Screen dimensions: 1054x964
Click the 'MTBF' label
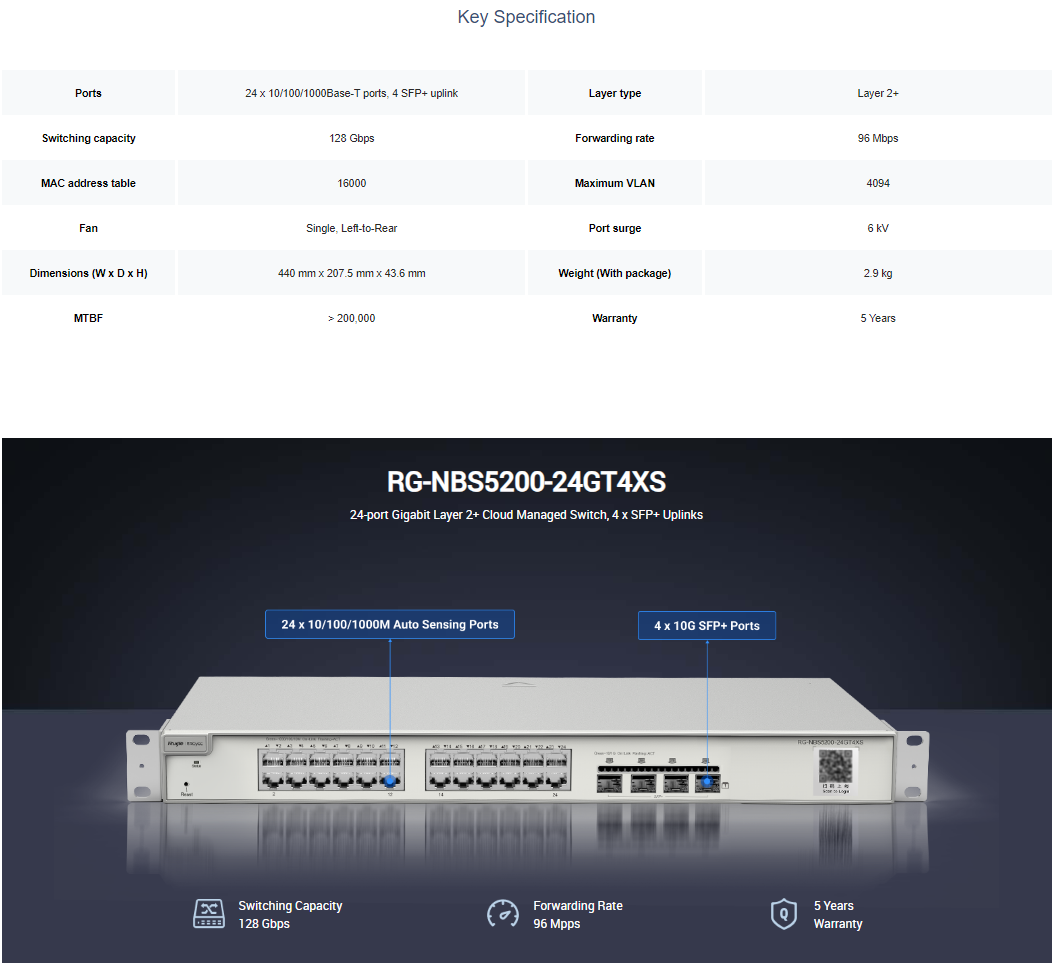click(x=88, y=319)
